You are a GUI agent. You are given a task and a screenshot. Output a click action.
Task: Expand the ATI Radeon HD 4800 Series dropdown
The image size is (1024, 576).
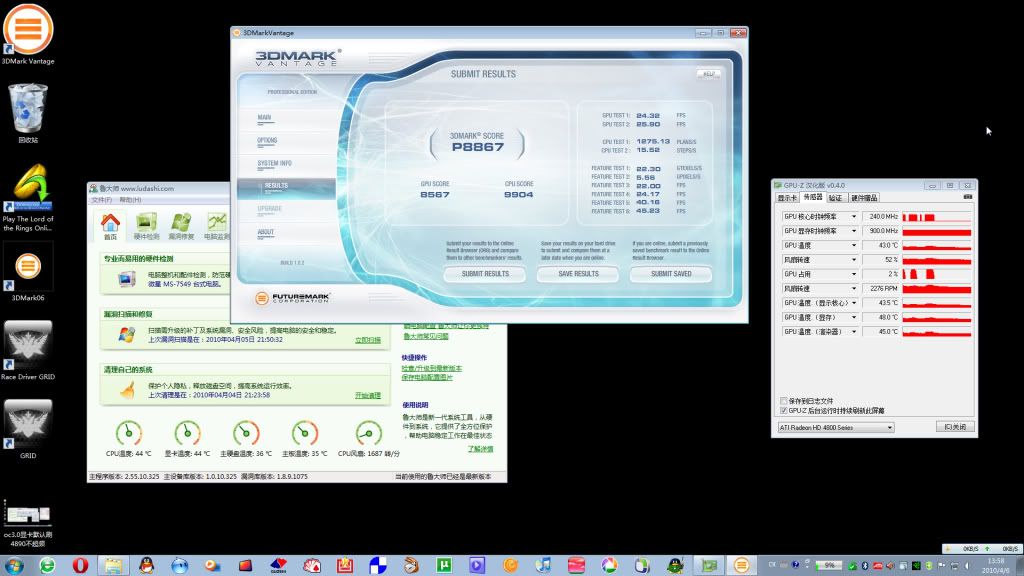coord(889,427)
